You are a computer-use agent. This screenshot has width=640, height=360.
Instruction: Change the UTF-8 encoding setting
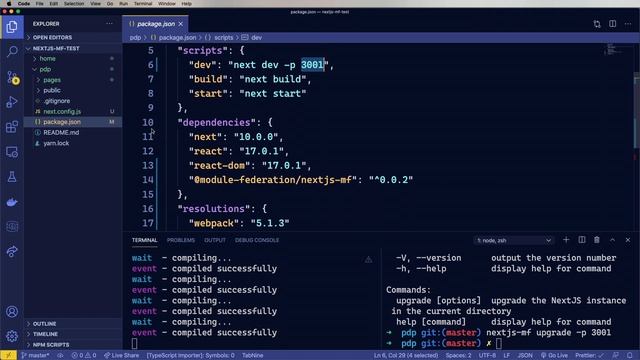click(x=487, y=355)
